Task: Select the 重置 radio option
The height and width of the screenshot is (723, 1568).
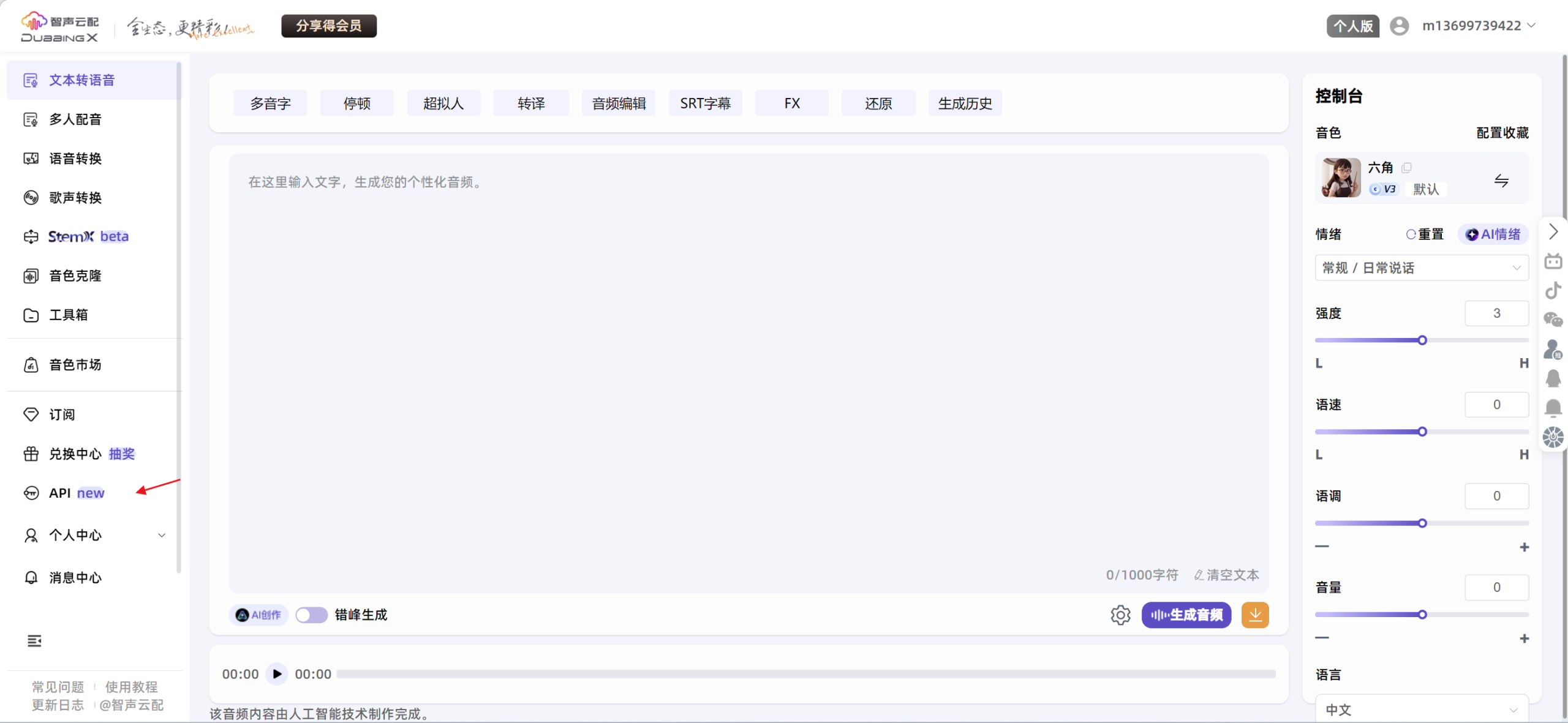Action: (x=1425, y=234)
